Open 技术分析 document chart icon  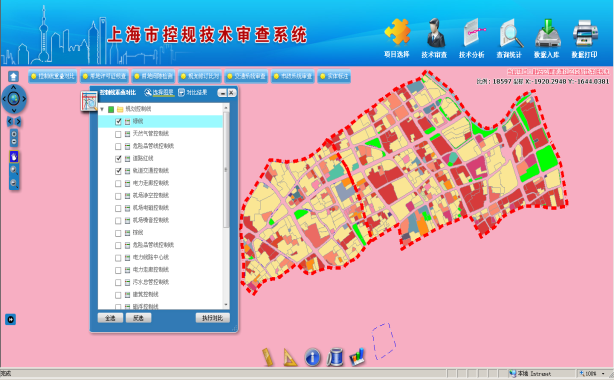coord(473,33)
